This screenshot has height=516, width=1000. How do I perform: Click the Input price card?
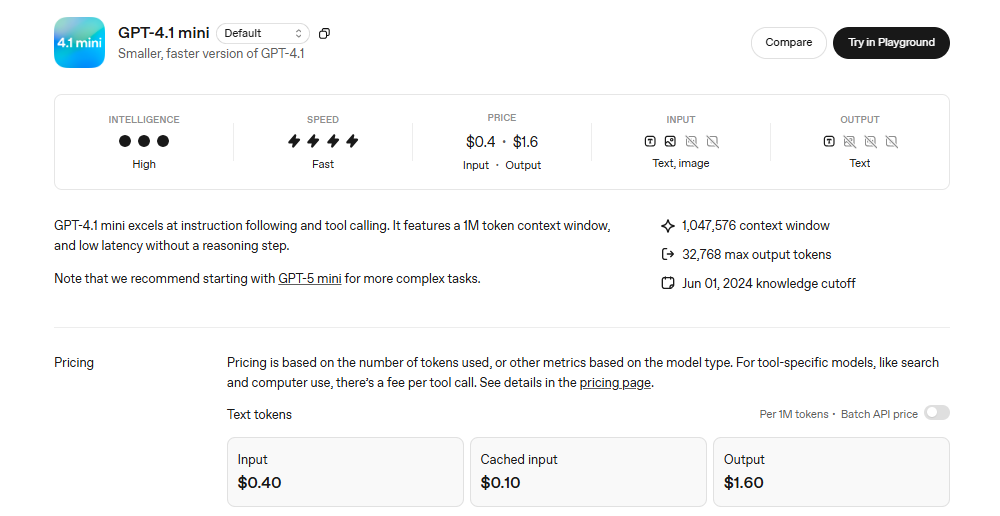345,472
